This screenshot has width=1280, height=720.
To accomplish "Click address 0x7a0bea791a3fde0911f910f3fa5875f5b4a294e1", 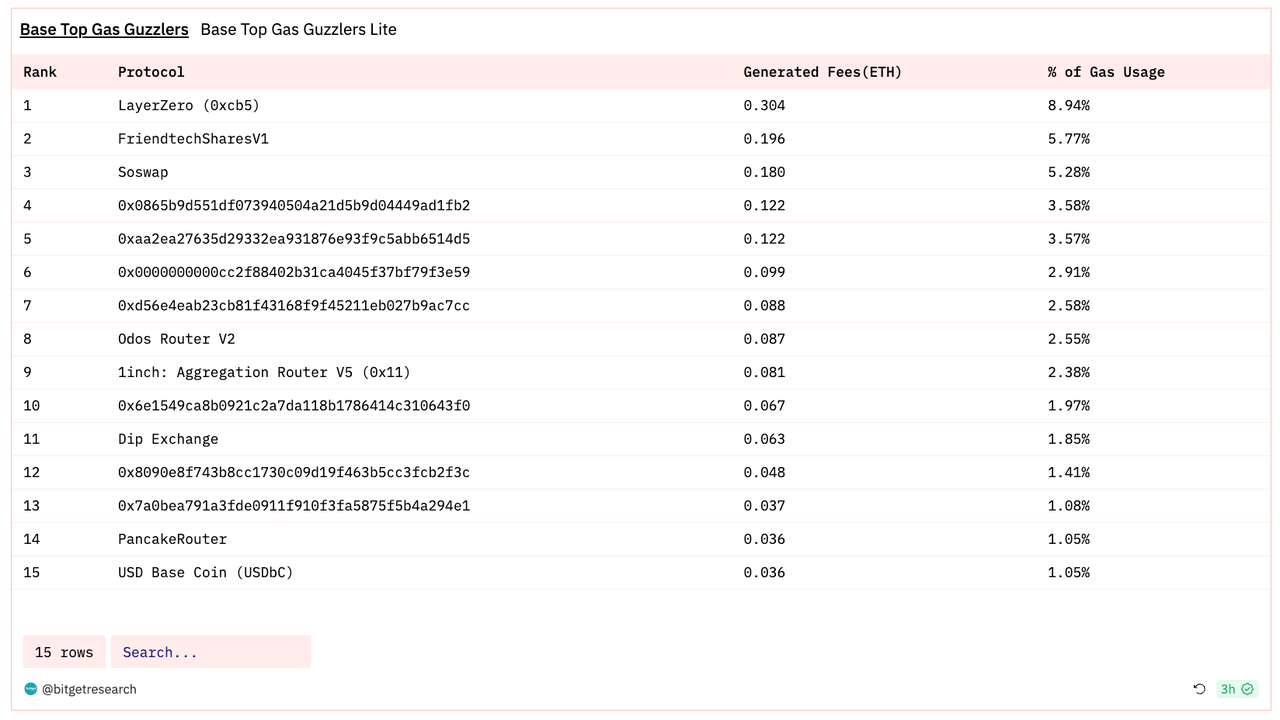I will click(294, 505).
